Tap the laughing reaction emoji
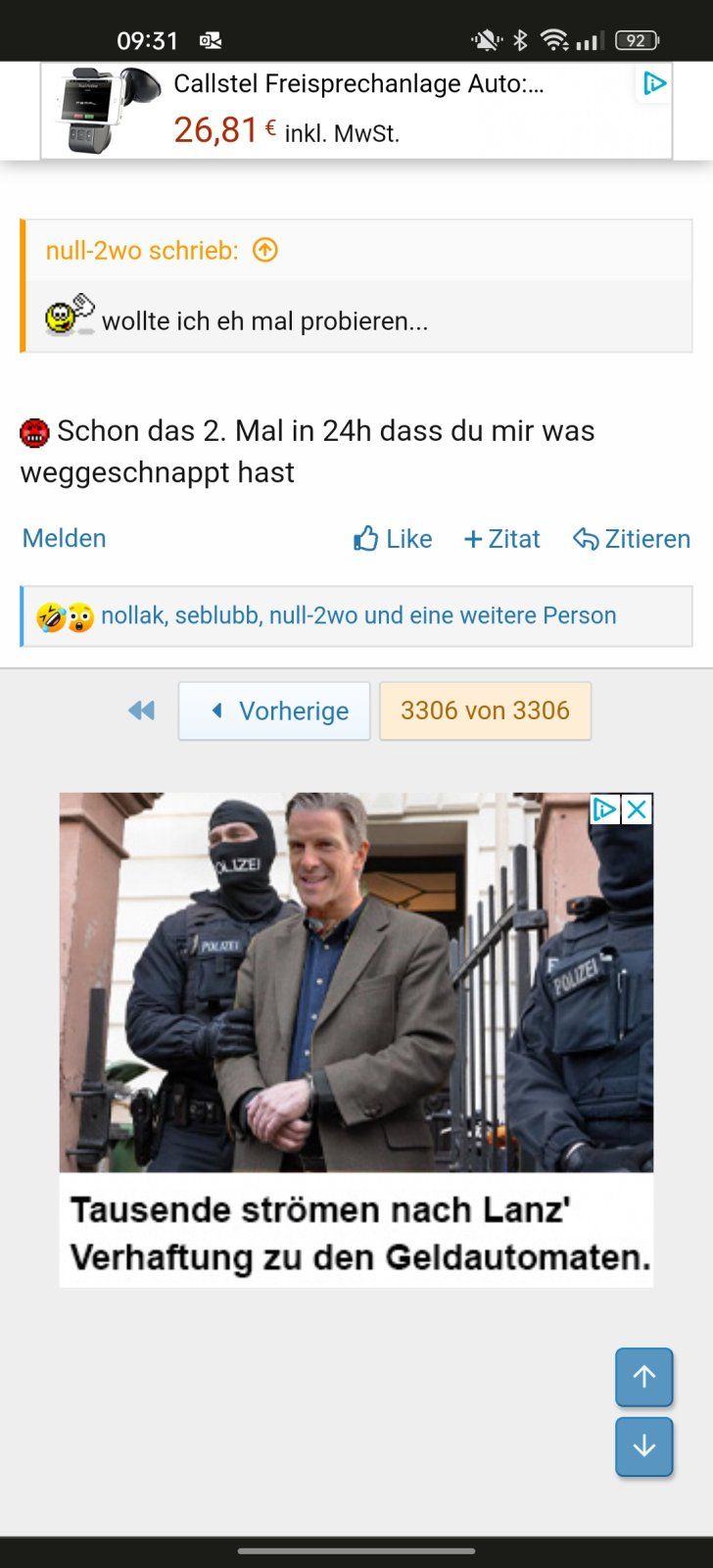This screenshot has height=1568, width=713. point(50,616)
